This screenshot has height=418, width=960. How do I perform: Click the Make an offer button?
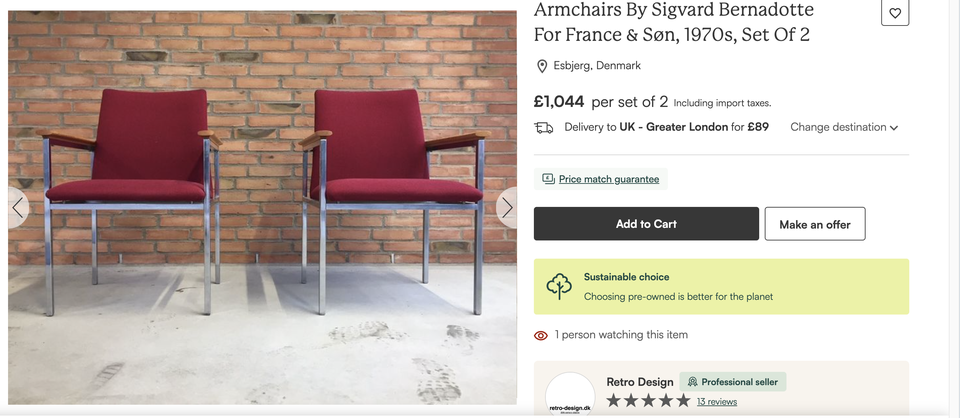[814, 224]
